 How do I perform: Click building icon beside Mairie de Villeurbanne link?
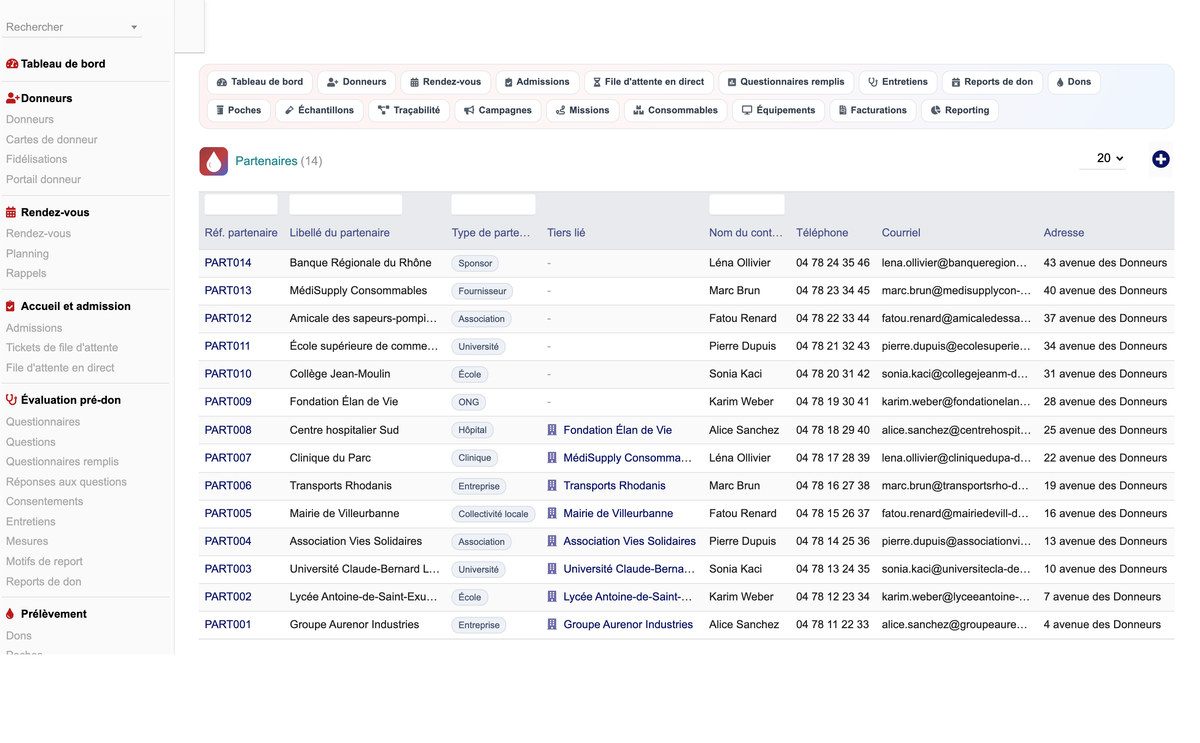(552, 513)
